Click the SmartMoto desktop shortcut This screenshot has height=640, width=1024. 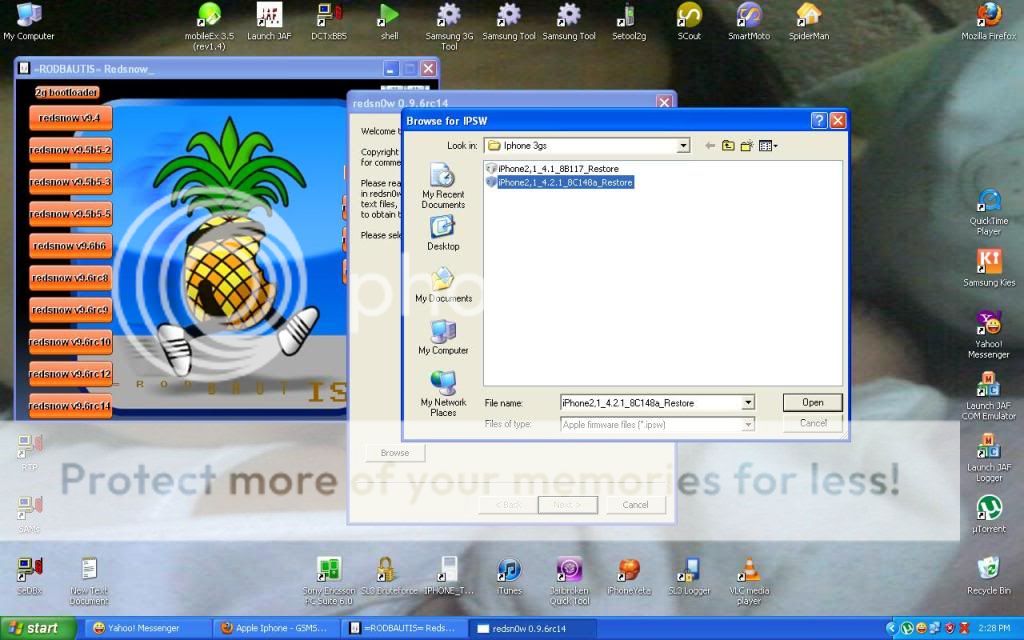pos(749,21)
